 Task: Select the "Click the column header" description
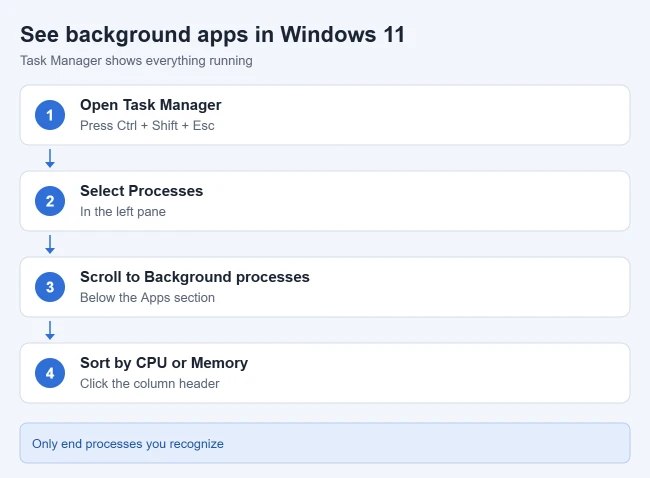point(150,383)
